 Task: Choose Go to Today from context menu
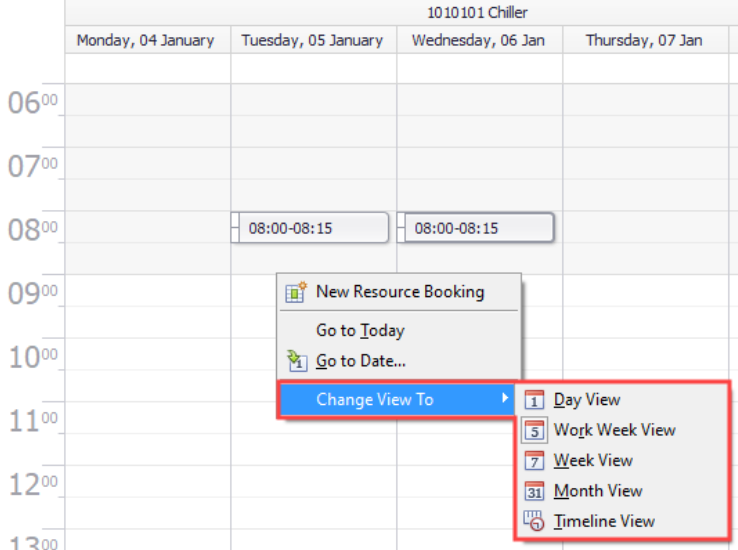pyautogui.click(x=360, y=330)
